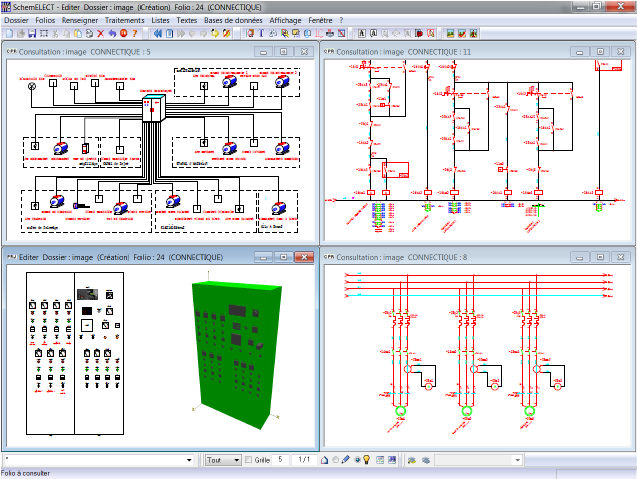Screen dimensions: 638x479
Task: Click the red X delete icon
Action: coord(101,33)
